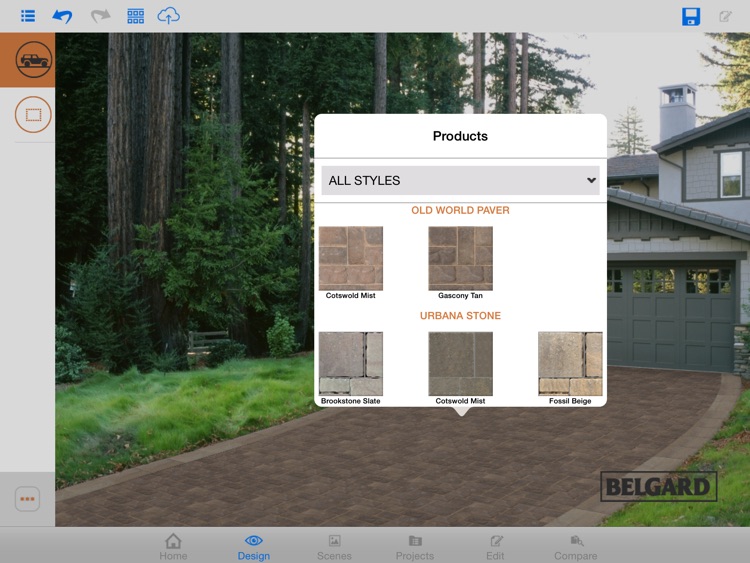Switch to the Design tab

tap(254, 547)
